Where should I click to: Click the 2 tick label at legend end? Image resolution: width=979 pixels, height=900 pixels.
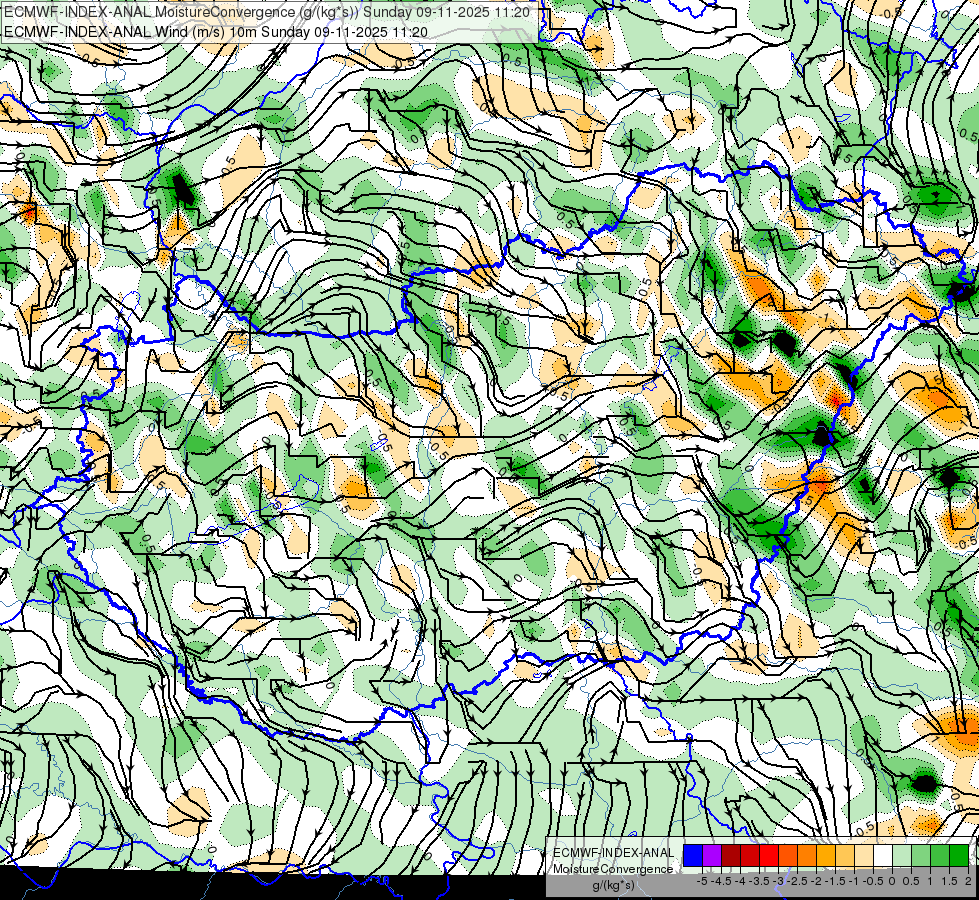pyautogui.click(x=968, y=881)
